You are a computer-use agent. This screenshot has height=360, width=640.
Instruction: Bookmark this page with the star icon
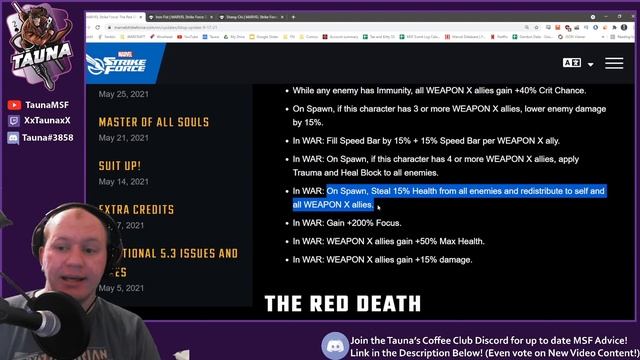click(537, 27)
